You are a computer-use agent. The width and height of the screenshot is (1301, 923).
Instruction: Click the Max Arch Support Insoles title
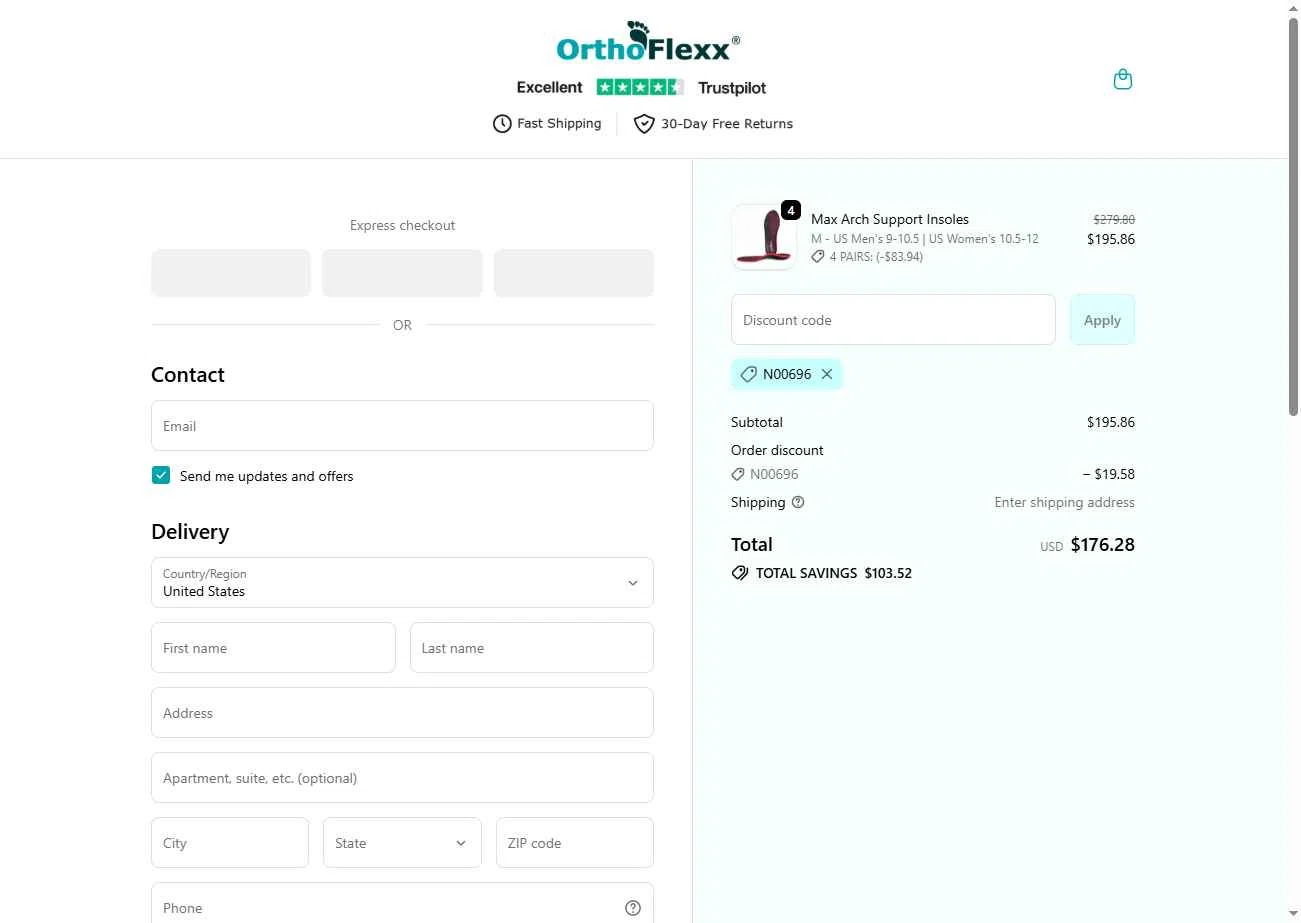890,219
